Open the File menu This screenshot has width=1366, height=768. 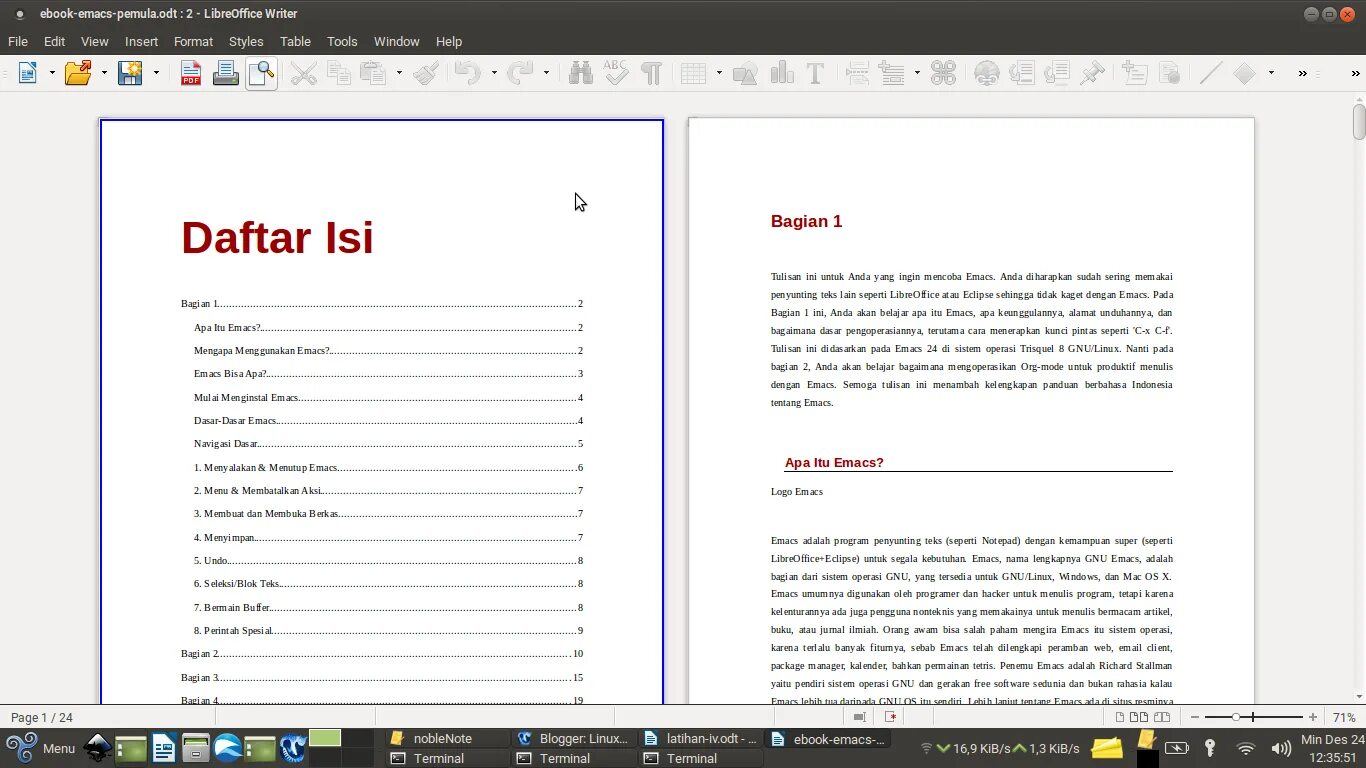[x=18, y=41]
